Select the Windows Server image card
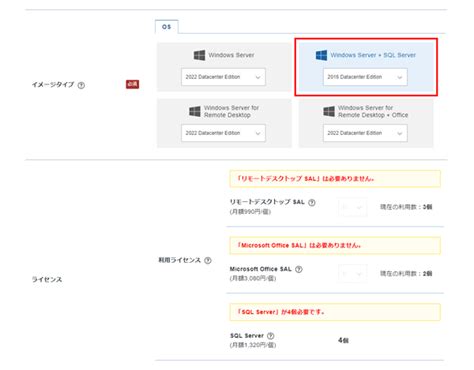 (224, 67)
